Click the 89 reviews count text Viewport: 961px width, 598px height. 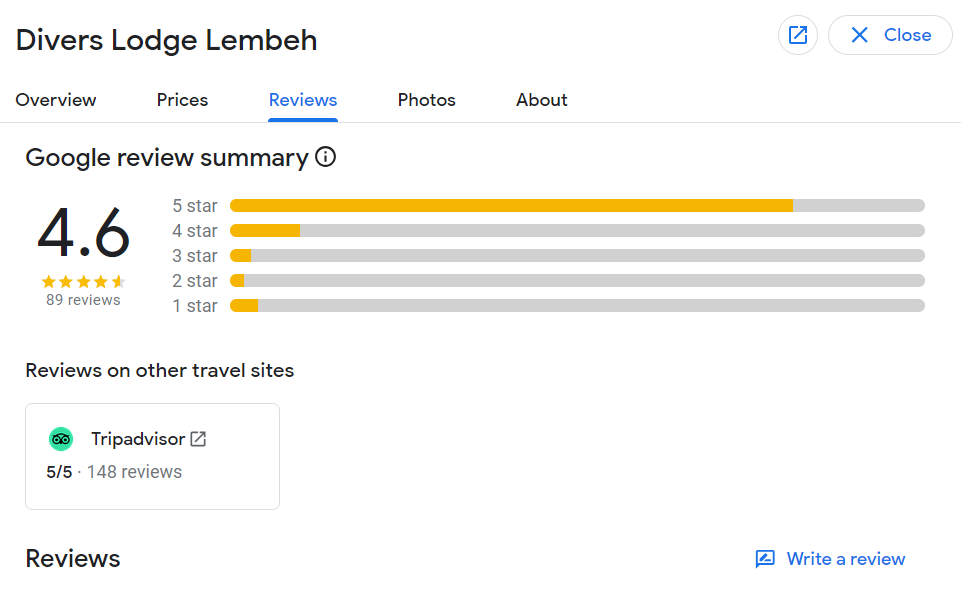83,300
